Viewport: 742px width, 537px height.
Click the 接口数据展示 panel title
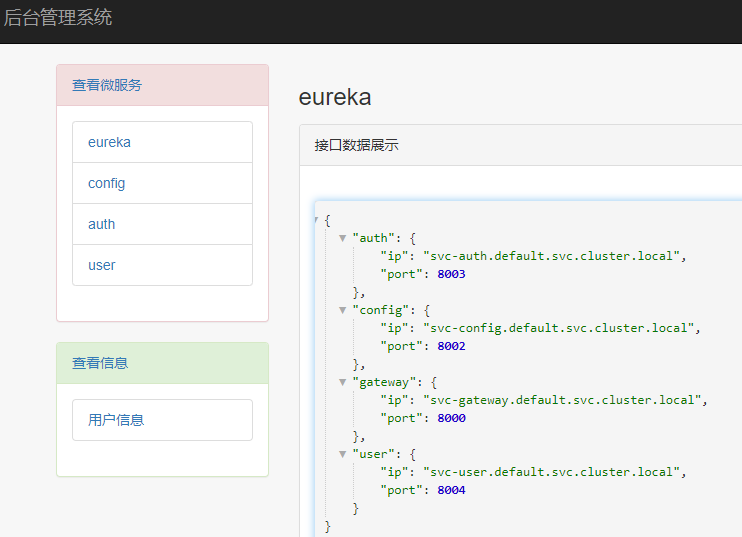(356, 145)
